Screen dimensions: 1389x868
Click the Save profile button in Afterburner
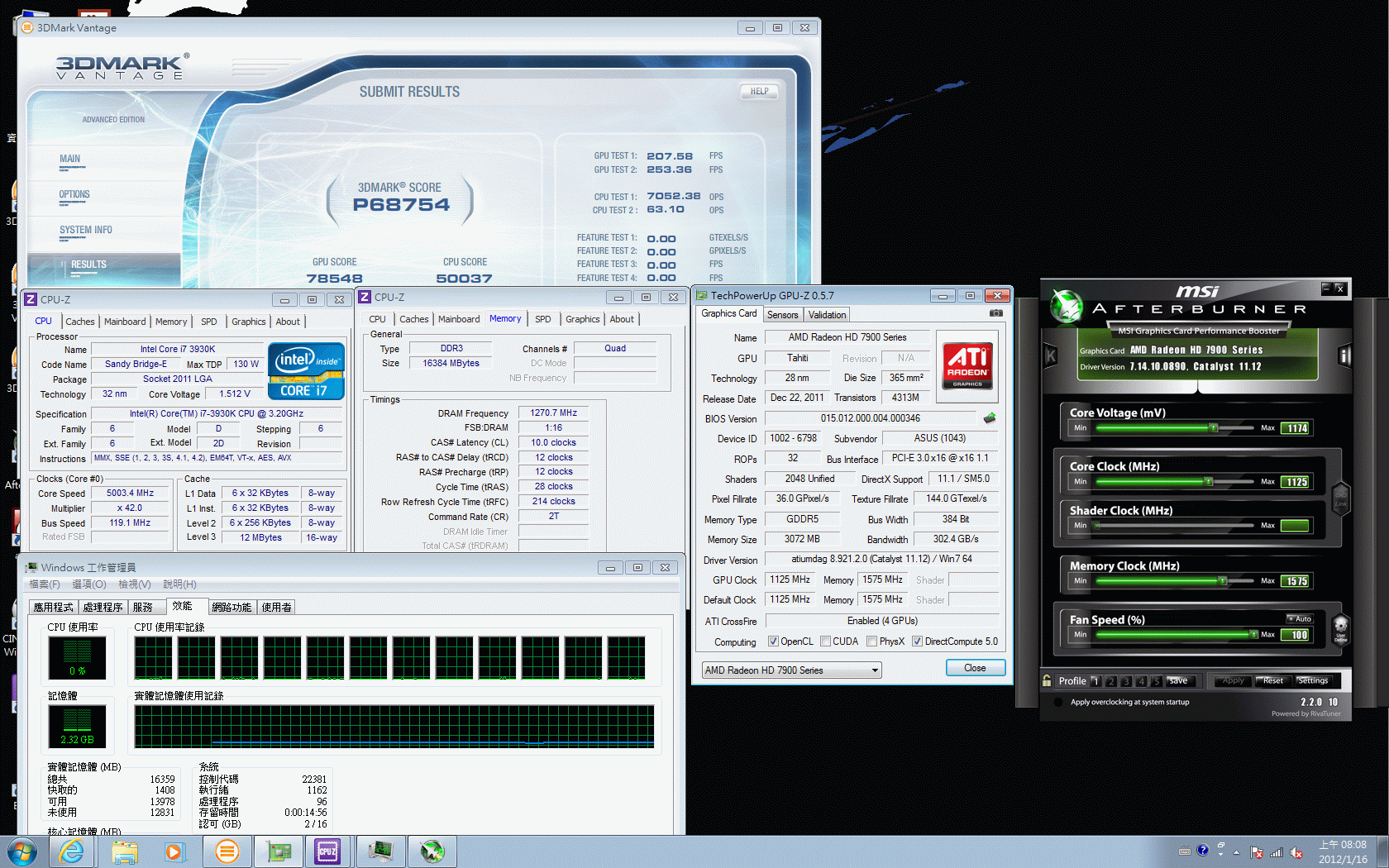(1179, 681)
